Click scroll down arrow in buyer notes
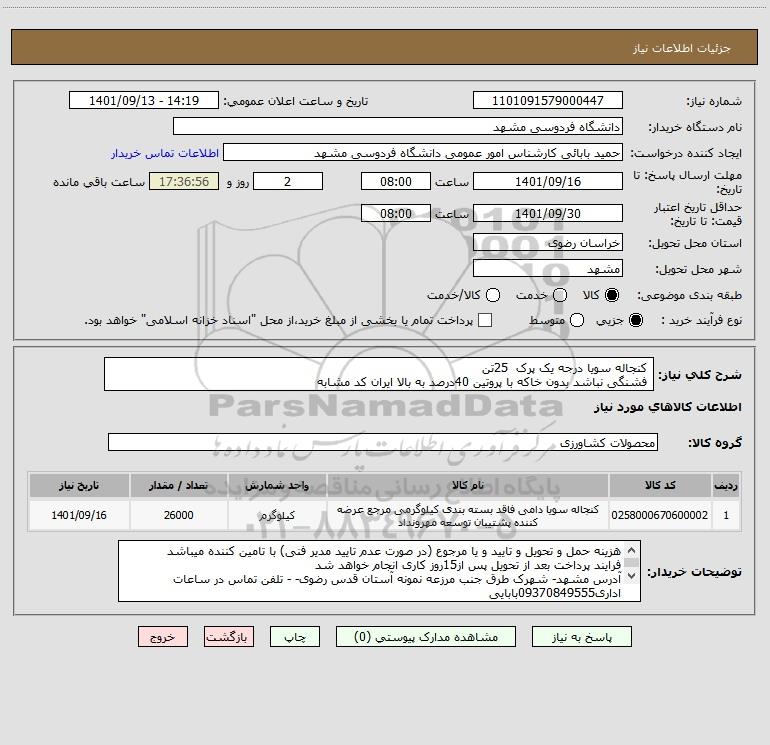Image resolution: width=770 pixels, height=745 pixels. (x=632, y=575)
